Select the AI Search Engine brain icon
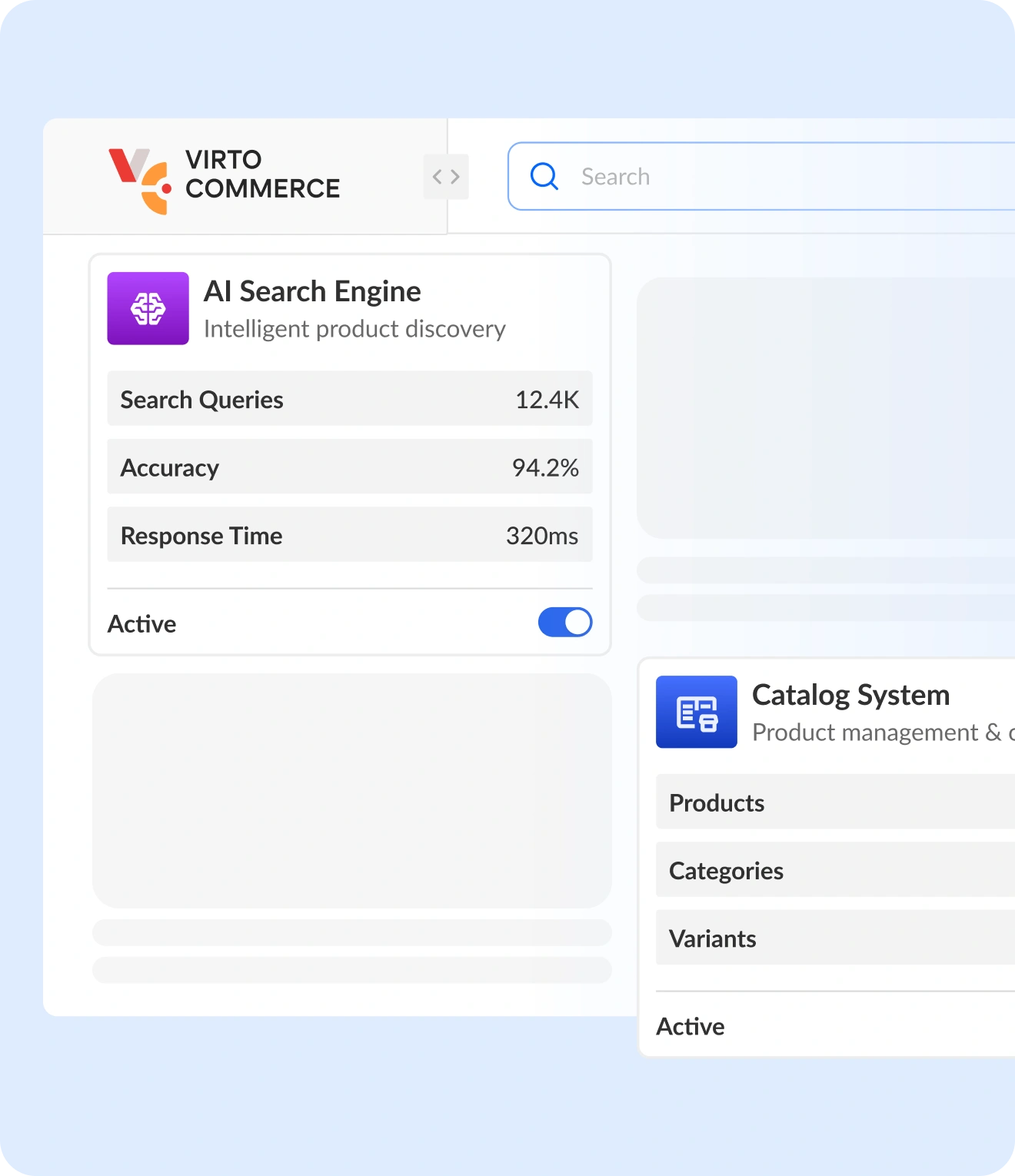1015x1176 pixels. pos(148,308)
